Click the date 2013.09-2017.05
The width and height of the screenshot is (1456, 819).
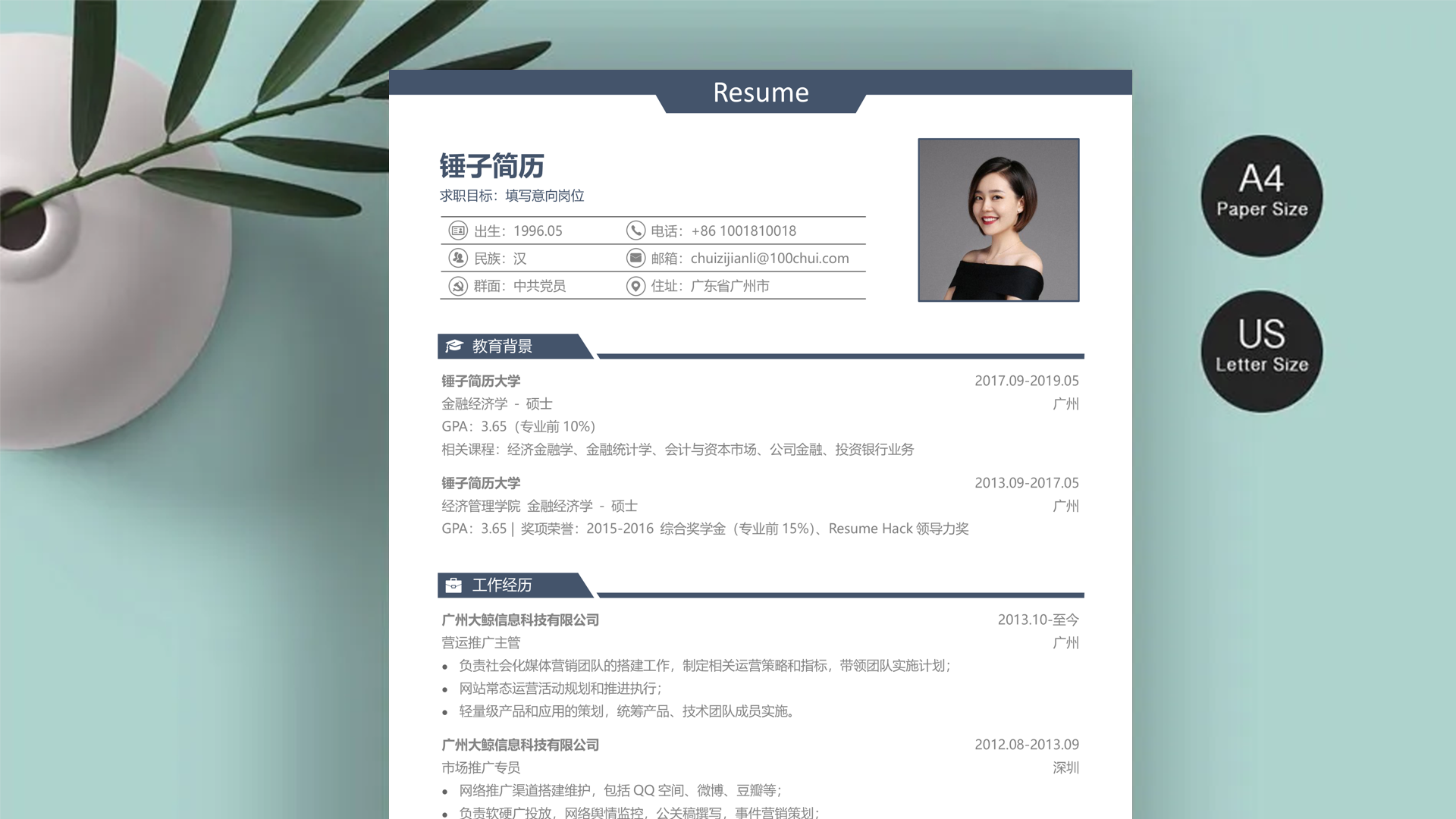pos(1027,483)
